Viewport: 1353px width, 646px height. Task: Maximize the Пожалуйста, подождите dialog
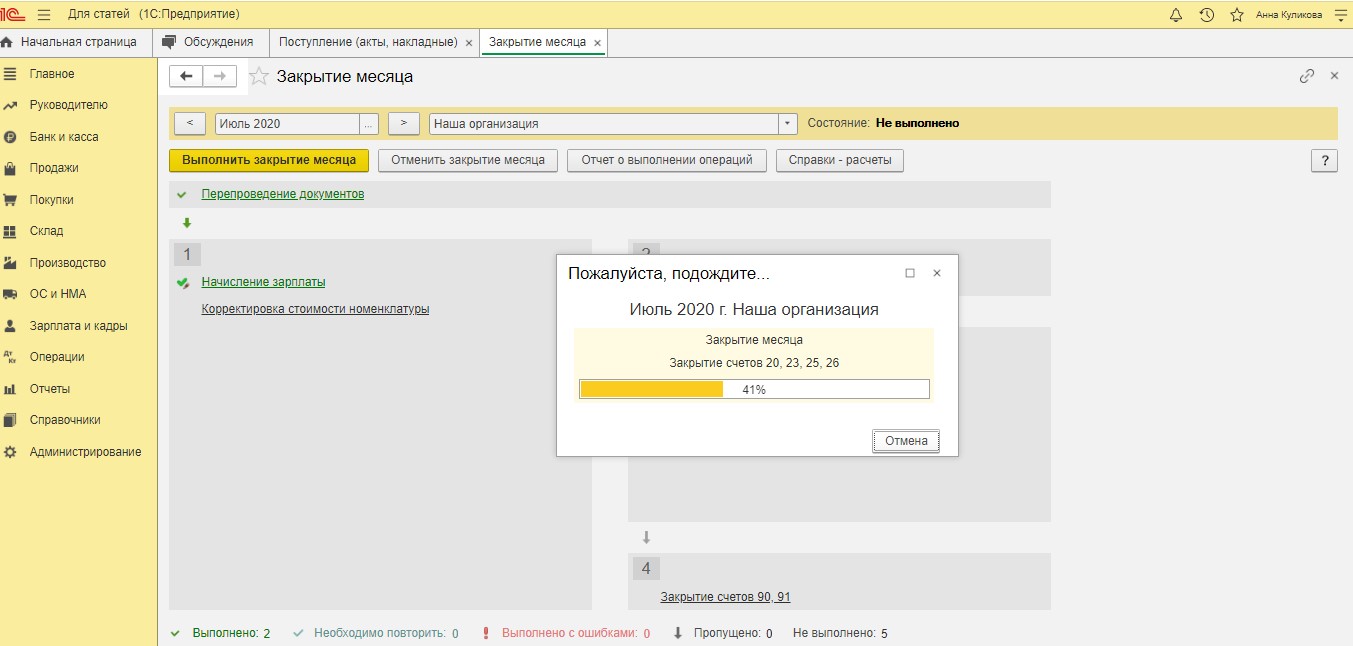pyautogui.click(x=910, y=273)
